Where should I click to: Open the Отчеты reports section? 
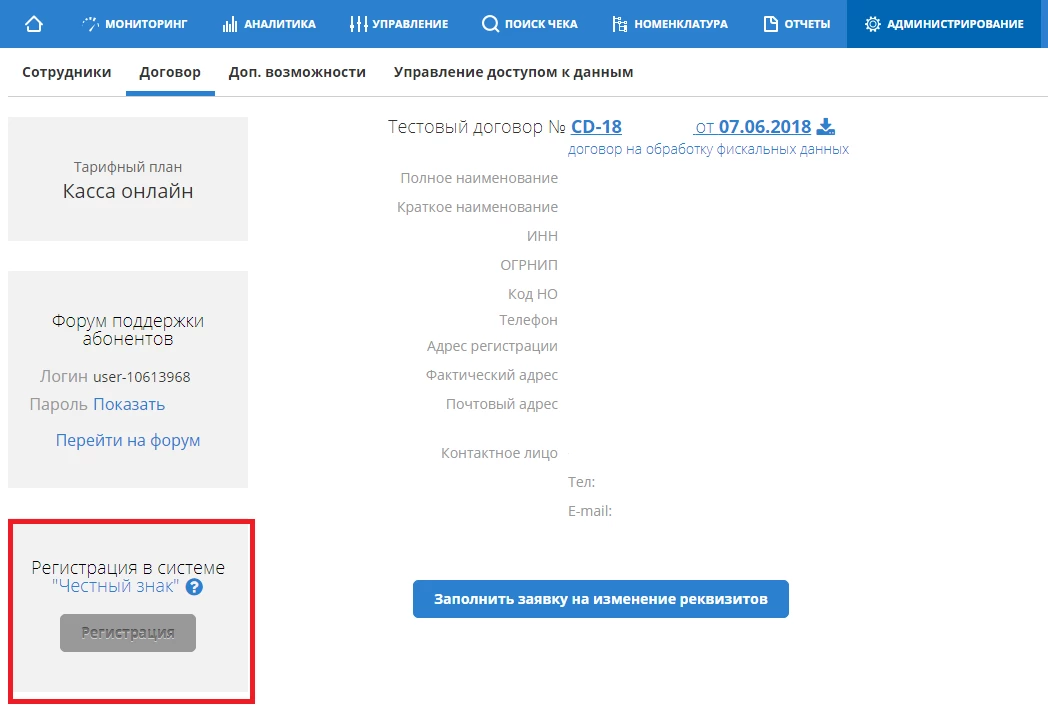[797, 24]
